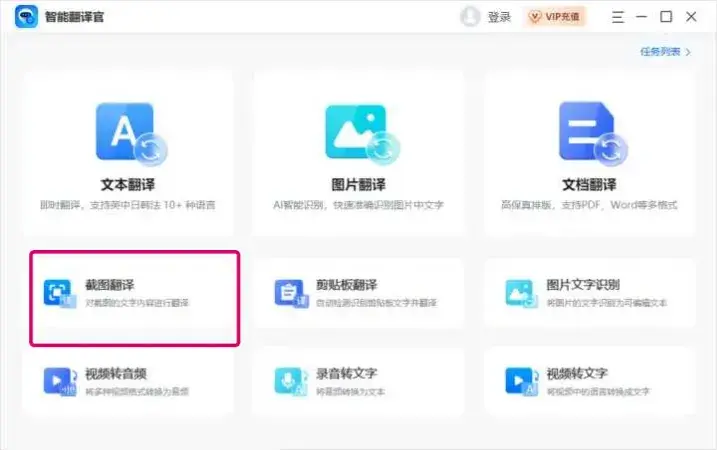The height and width of the screenshot is (451, 720).
Task: Click the description line under 视频转音频
Action: click(137, 392)
